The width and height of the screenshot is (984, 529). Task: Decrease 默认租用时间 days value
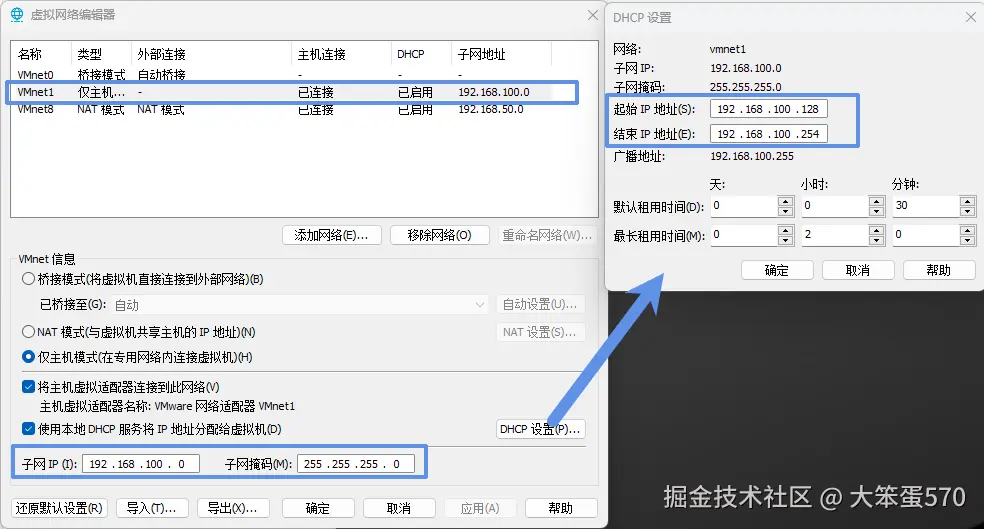785,211
